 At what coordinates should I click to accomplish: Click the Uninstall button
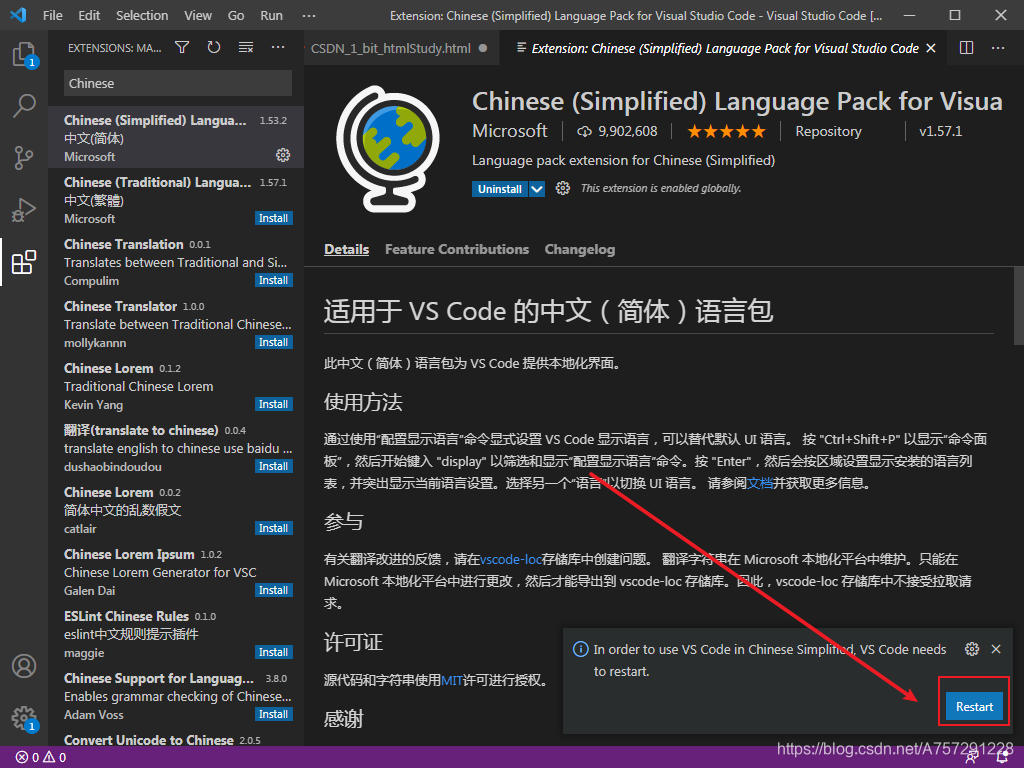click(500, 189)
